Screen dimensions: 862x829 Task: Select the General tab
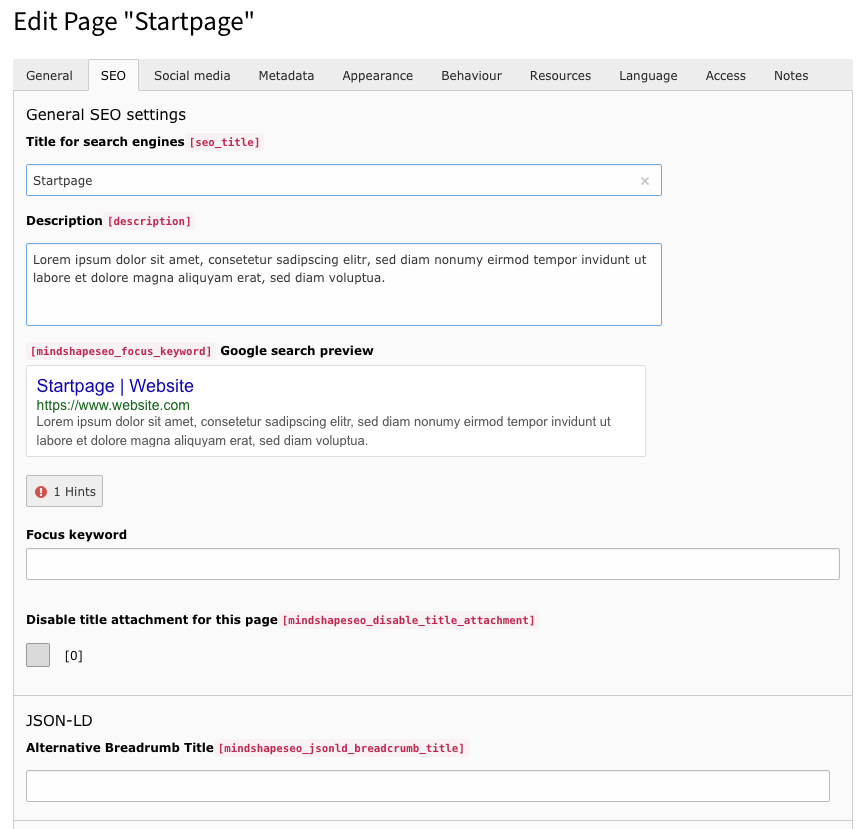(49, 75)
